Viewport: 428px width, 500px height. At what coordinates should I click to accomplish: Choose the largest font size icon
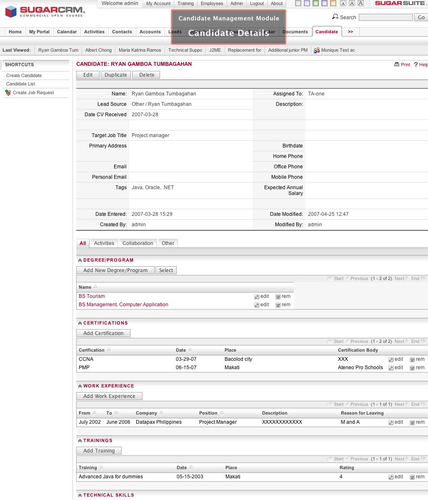(x=361, y=3)
